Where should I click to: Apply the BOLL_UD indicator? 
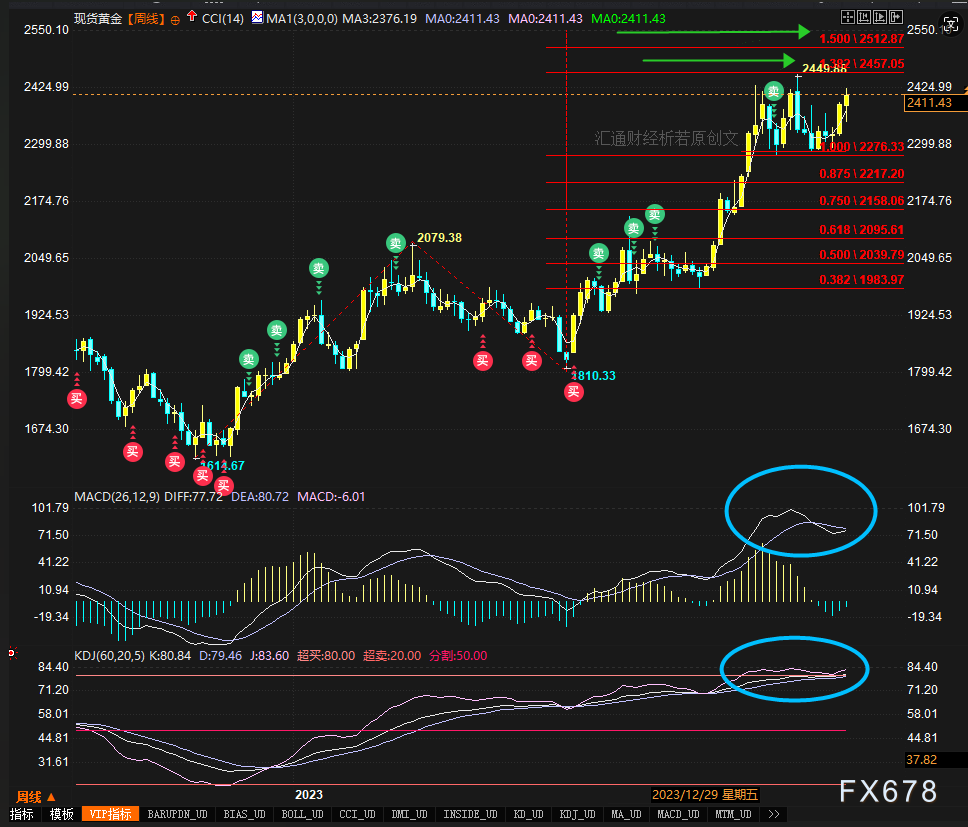pyautogui.click(x=301, y=814)
